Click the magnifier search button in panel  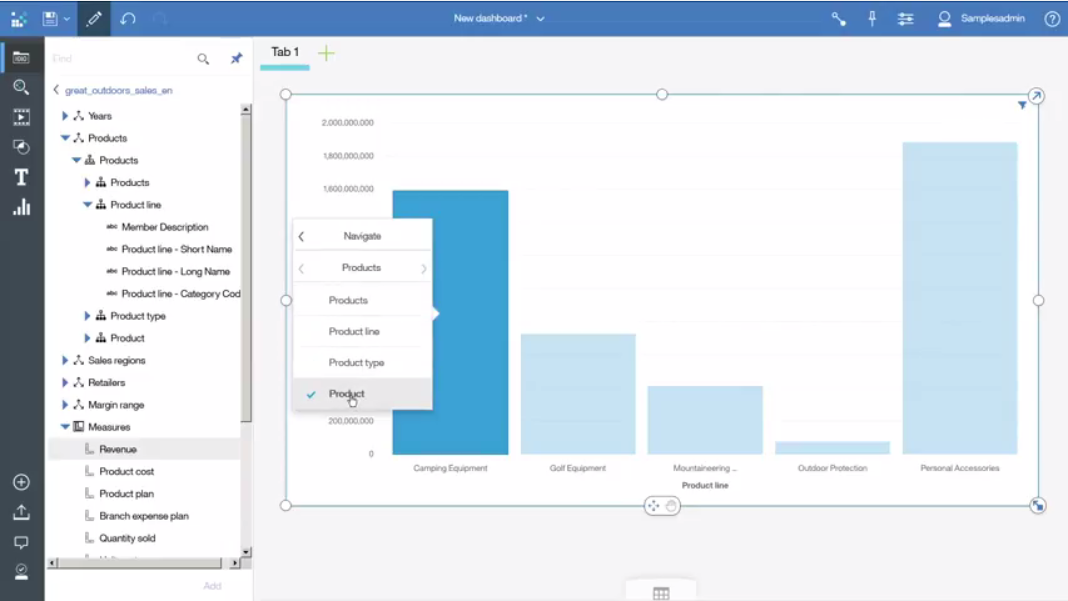click(203, 59)
